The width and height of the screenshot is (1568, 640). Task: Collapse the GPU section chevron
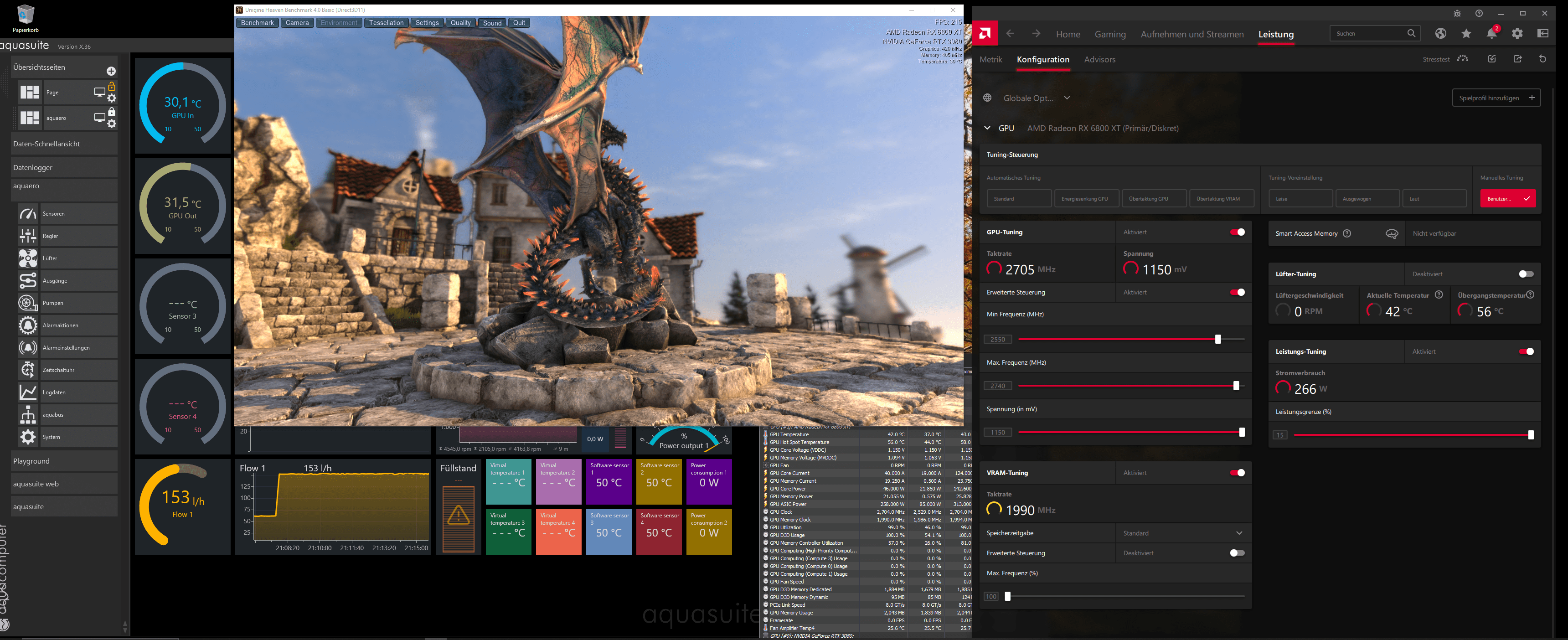point(987,129)
